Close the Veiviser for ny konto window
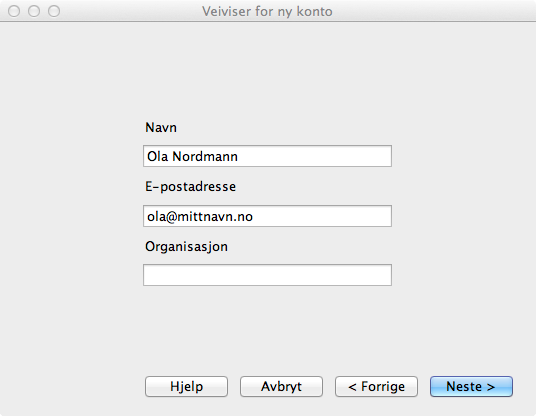 (14, 11)
